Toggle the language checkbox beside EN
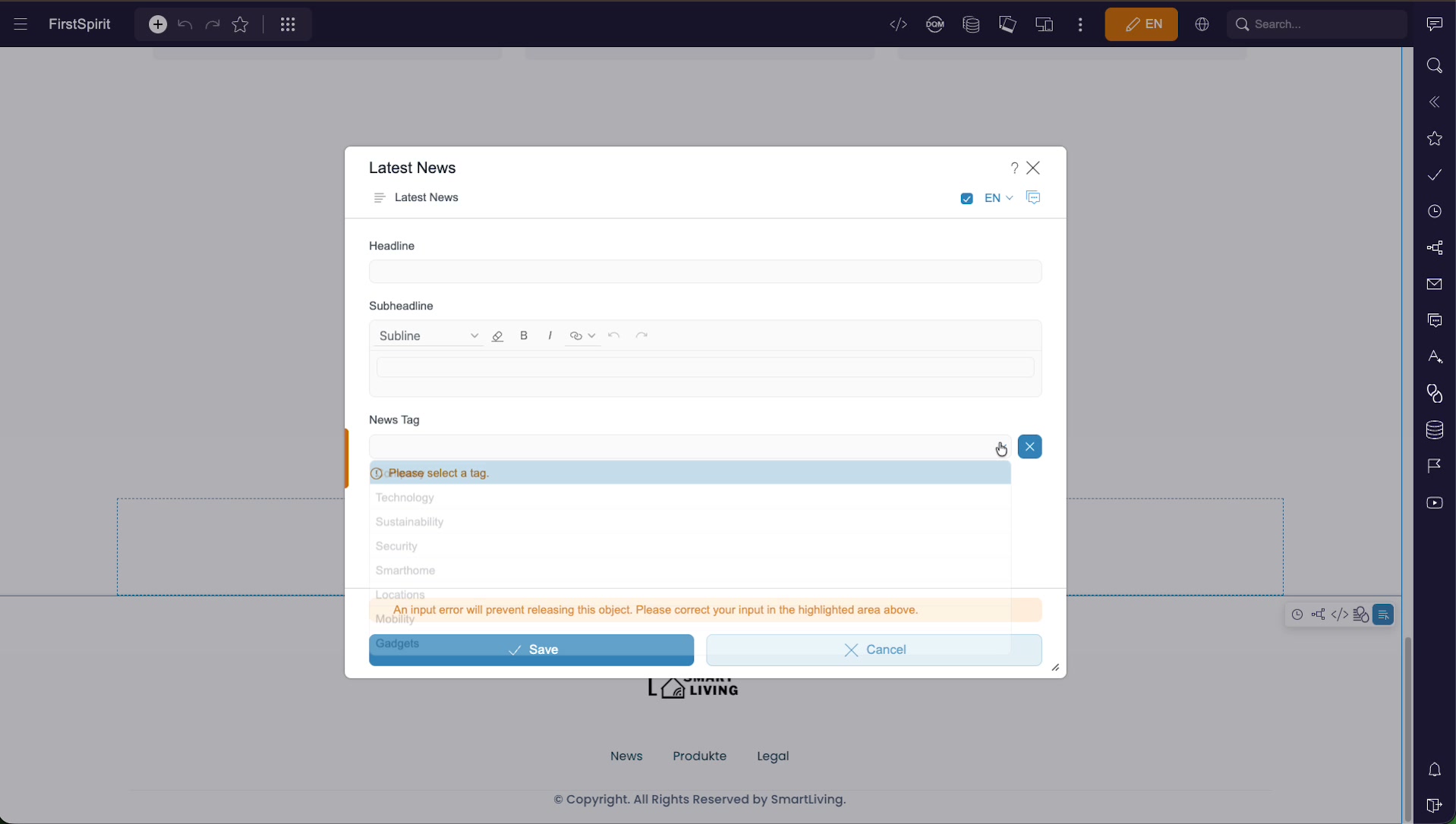The width and height of the screenshot is (1456, 824). 966,199
